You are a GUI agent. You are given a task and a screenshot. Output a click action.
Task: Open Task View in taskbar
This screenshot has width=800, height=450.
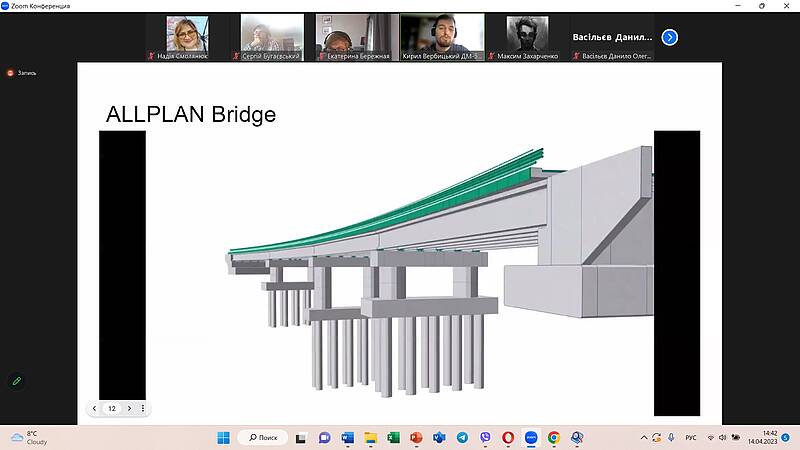coord(301,438)
